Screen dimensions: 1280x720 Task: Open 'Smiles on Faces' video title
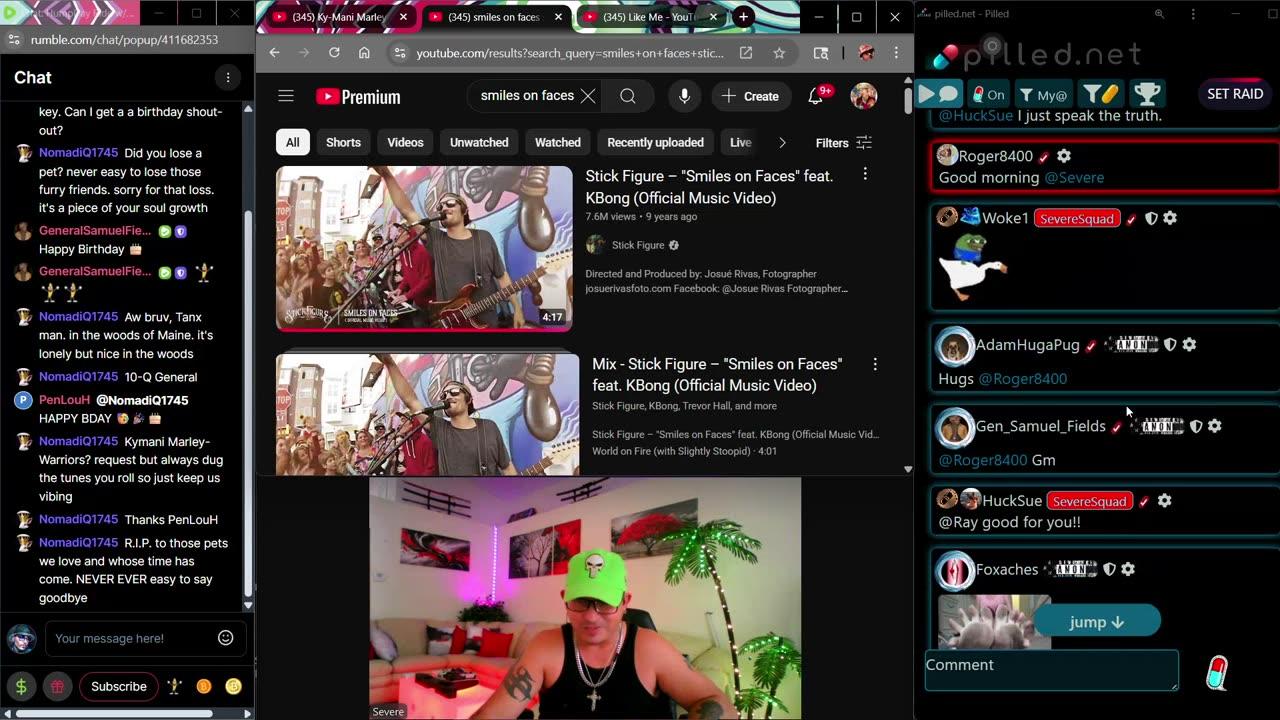[709, 186]
